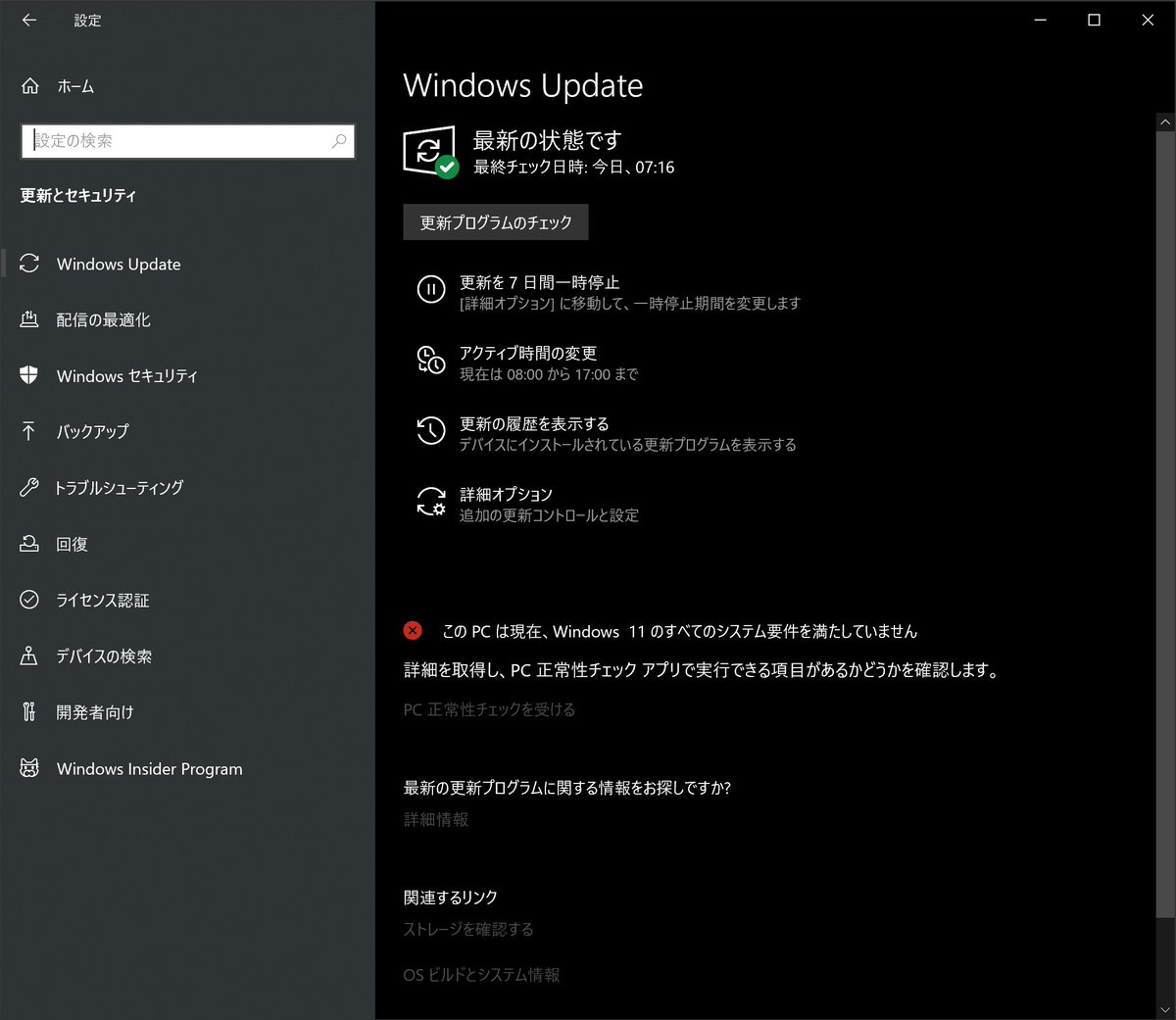Open 更新の履歴を表示する option

tap(534, 423)
